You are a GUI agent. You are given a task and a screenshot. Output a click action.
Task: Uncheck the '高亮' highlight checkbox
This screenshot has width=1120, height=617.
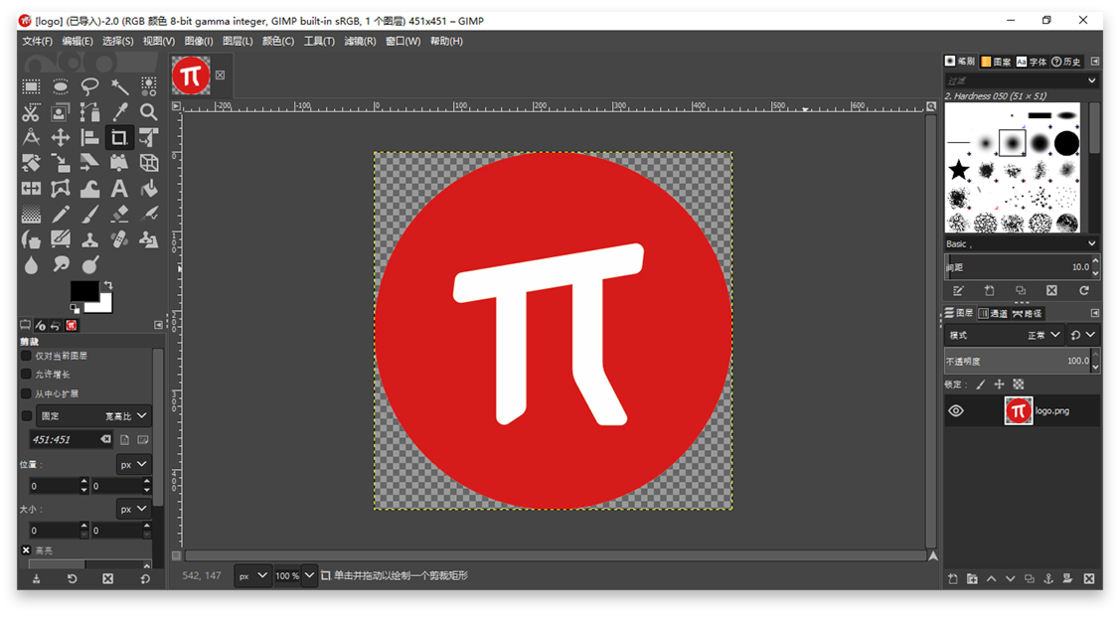[x=26, y=550]
